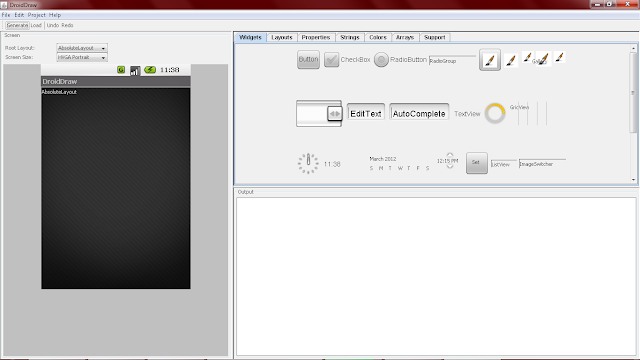Select the RadioButton widget circle
The image size is (640, 360).
click(x=381, y=60)
